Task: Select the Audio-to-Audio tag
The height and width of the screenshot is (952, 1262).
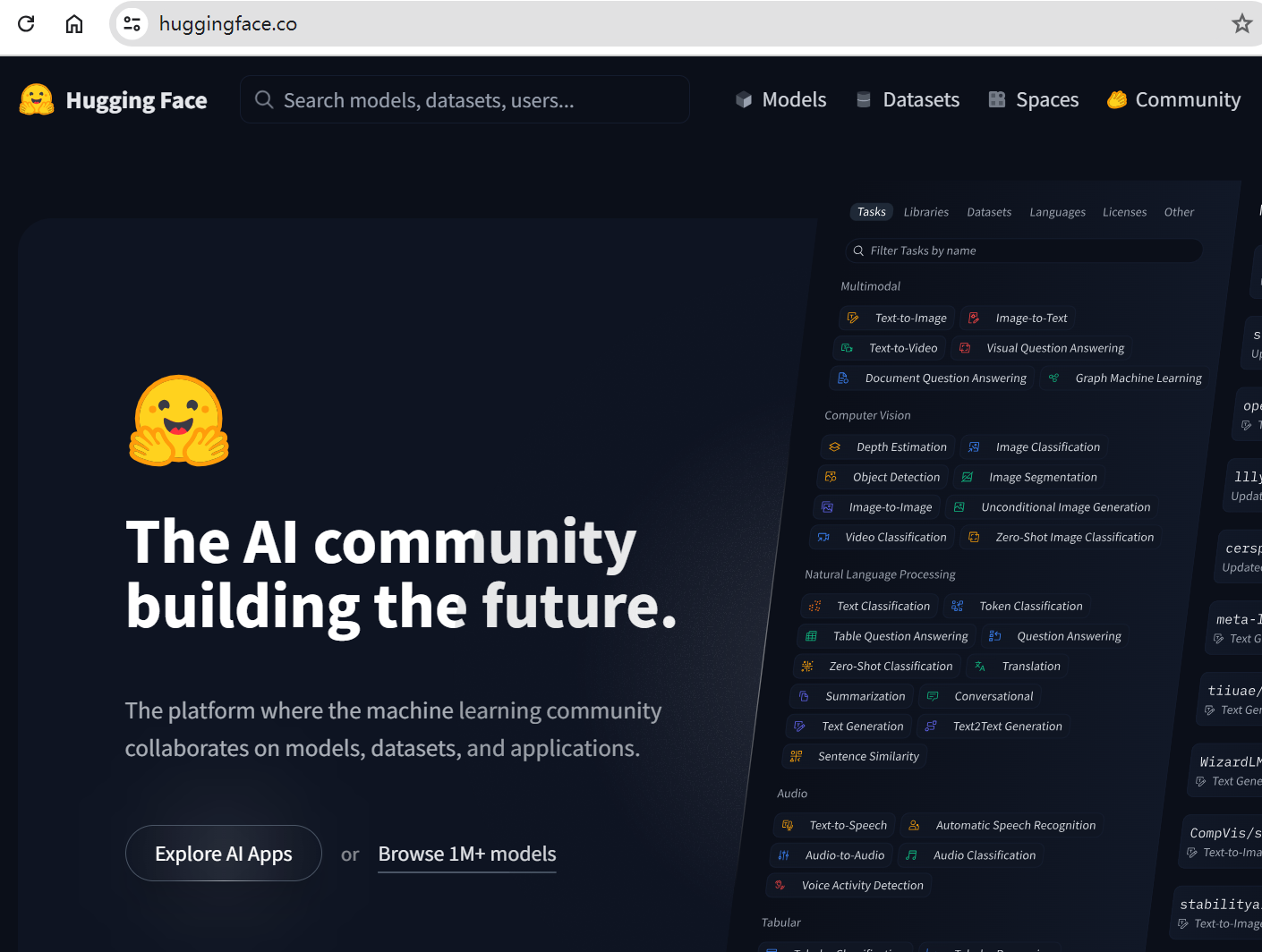Action: [831, 855]
